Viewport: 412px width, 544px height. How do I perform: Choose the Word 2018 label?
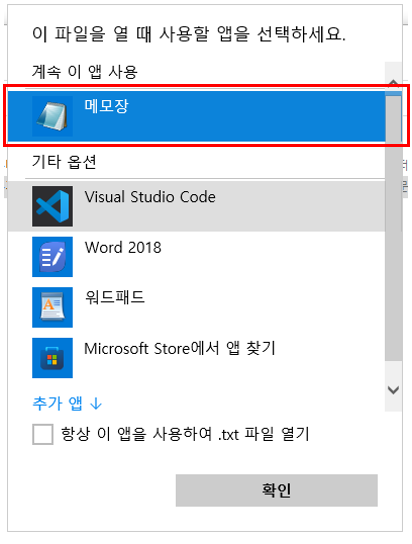(x=123, y=248)
